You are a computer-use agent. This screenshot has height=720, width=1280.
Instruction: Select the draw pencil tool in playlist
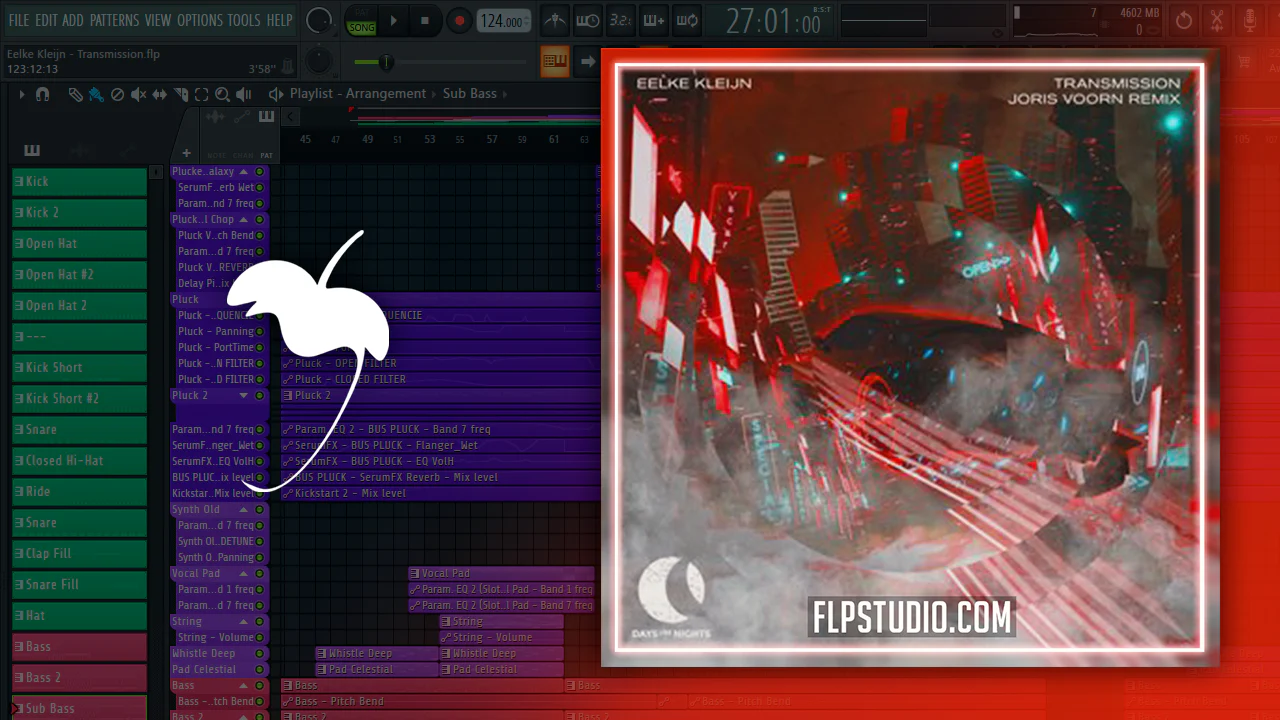pyautogui.click(x=75, y=94)
